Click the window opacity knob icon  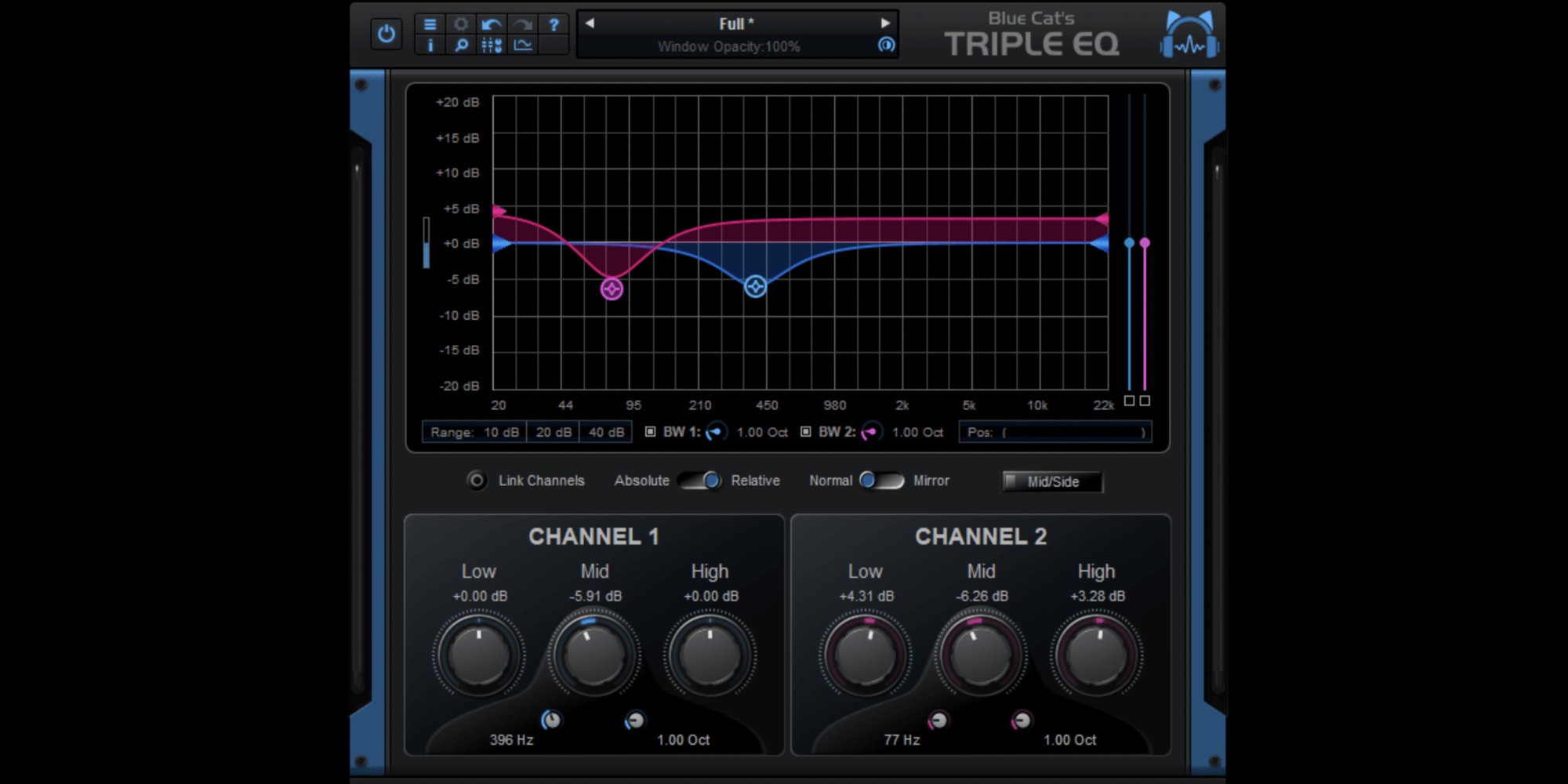(886, 45)
